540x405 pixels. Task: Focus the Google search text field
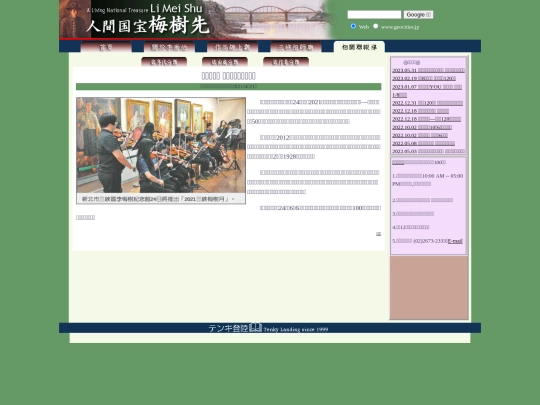(x=374, y=14)
